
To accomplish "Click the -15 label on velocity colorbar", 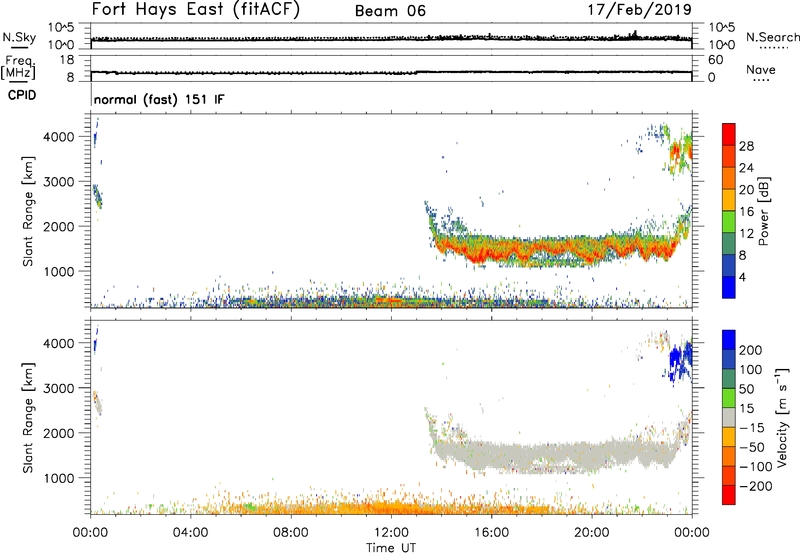I will point(752,427).
